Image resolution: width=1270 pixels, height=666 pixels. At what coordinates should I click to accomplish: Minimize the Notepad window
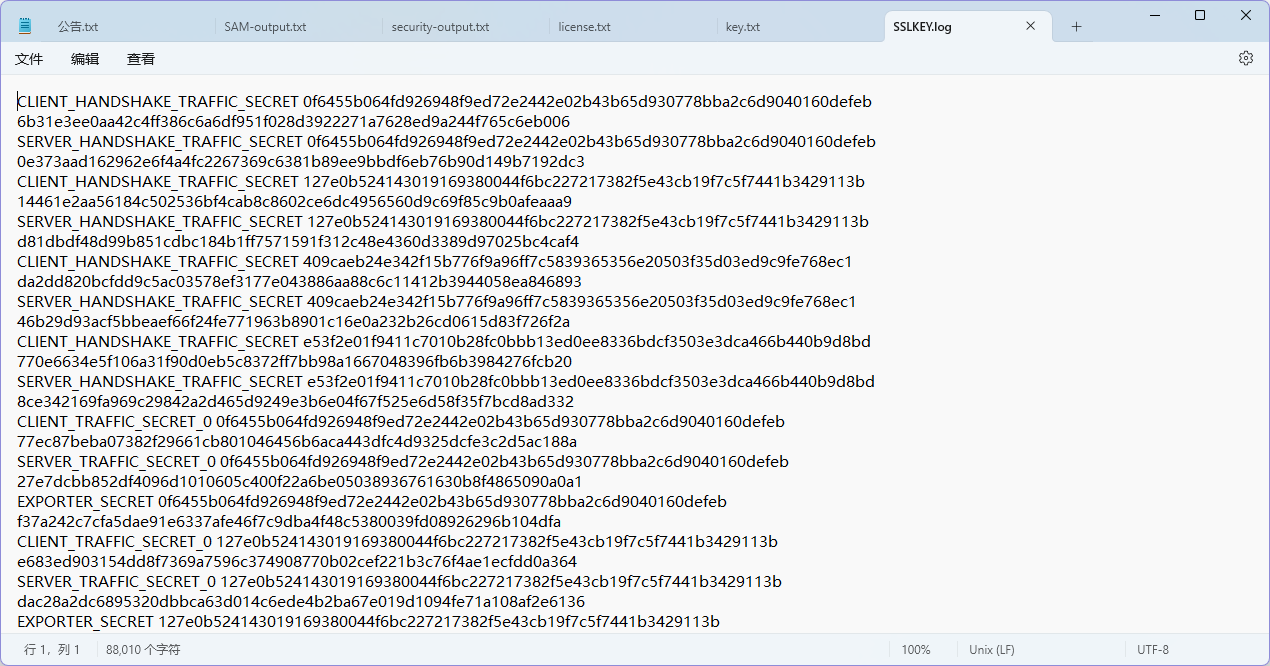(x=1153, y=15)
